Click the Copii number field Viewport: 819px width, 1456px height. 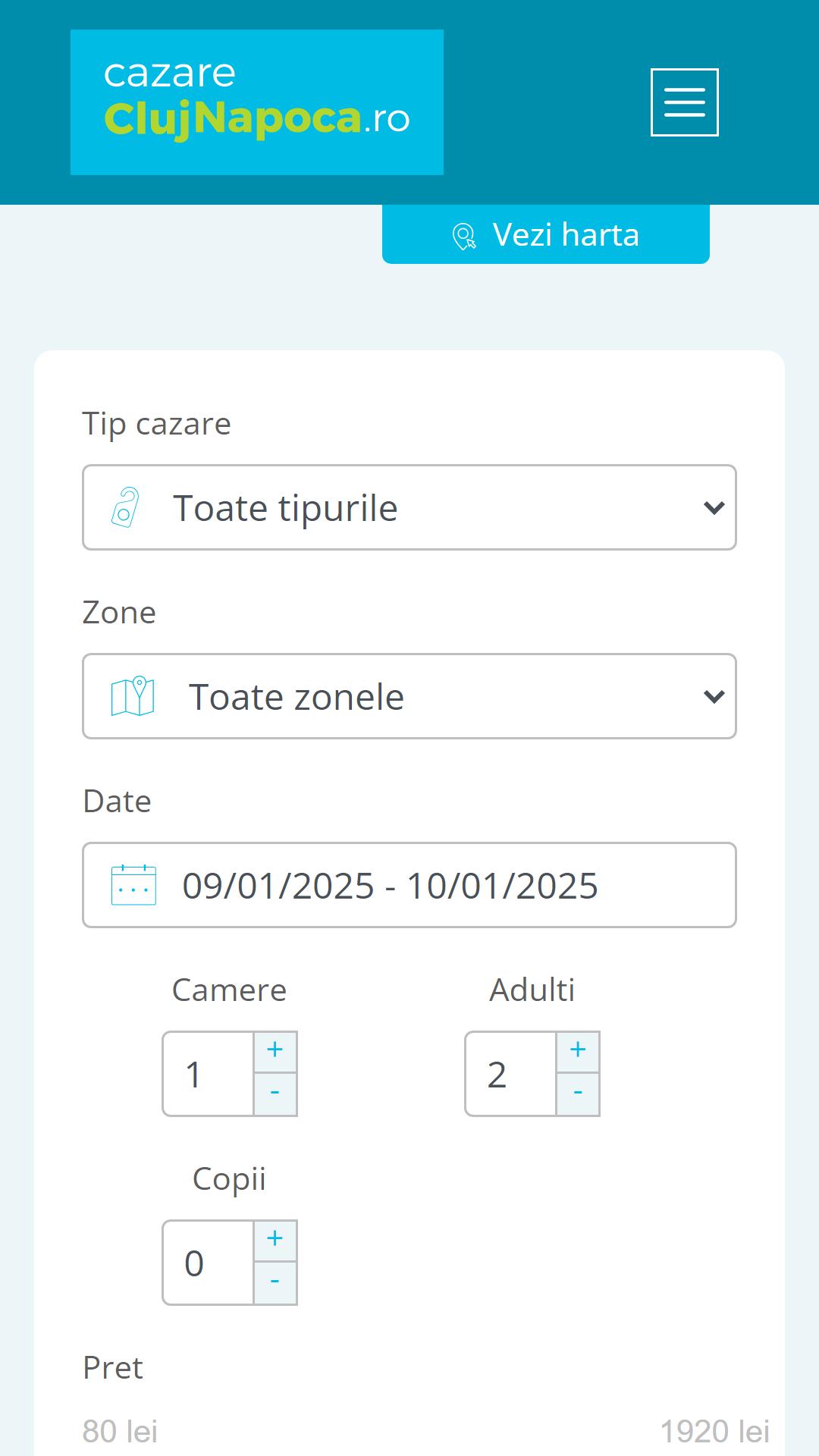pyautogui.click(x=209, y=1263)
